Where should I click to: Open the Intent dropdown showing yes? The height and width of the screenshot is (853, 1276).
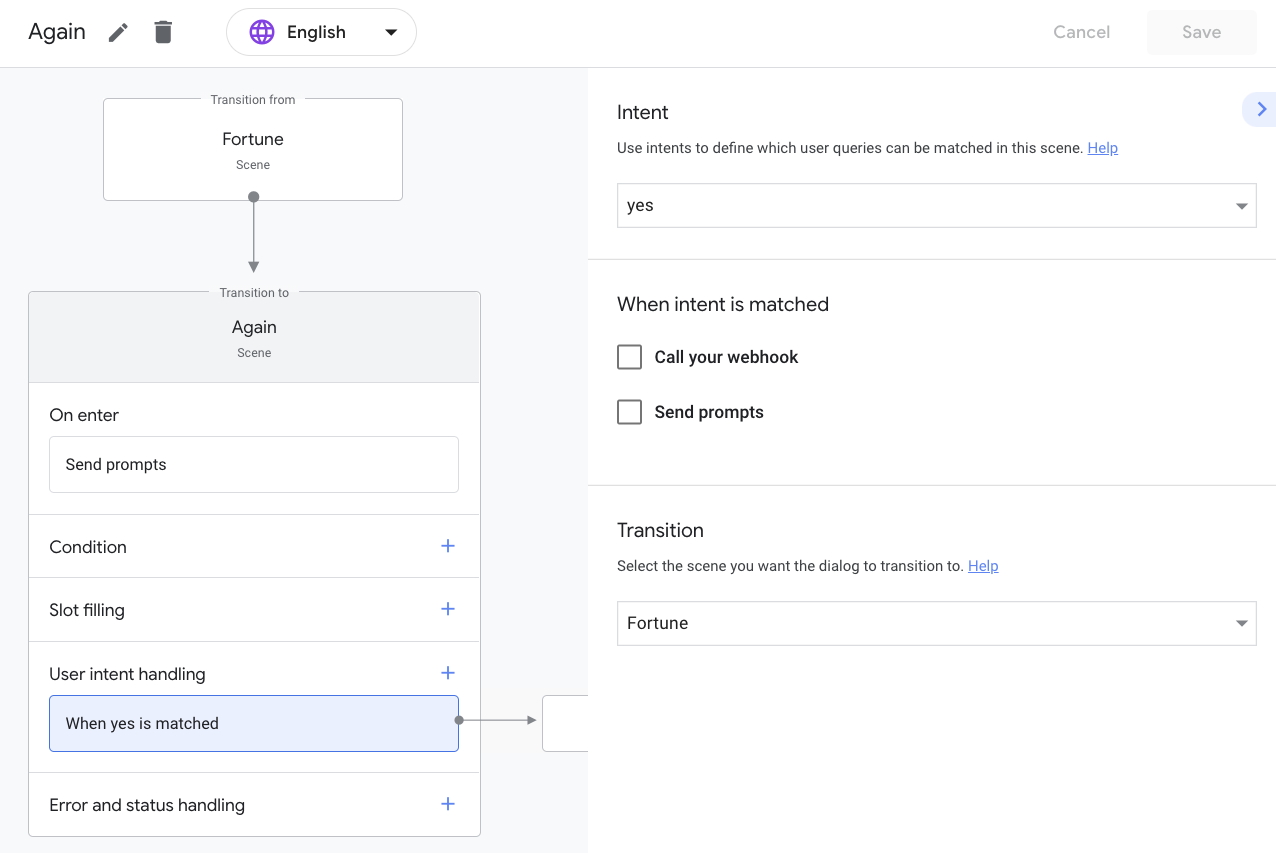click(x=936, y=206)
